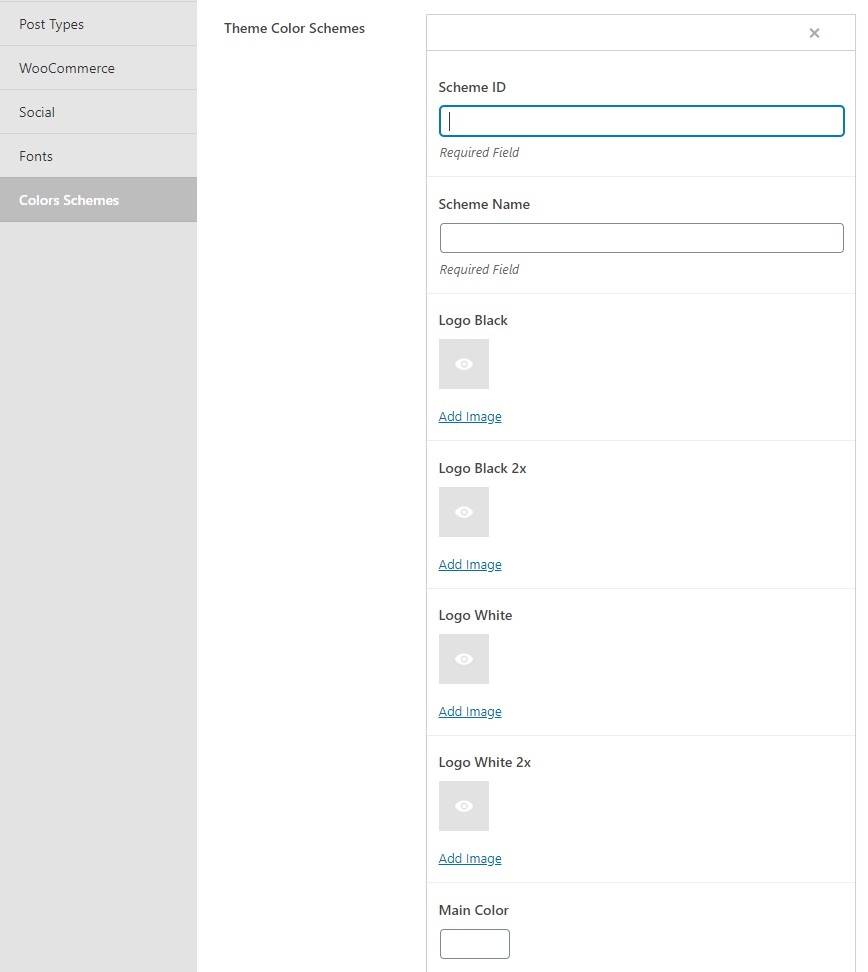Add Image for Logo White
Screen dimensions: 868x972
point(470,712)
